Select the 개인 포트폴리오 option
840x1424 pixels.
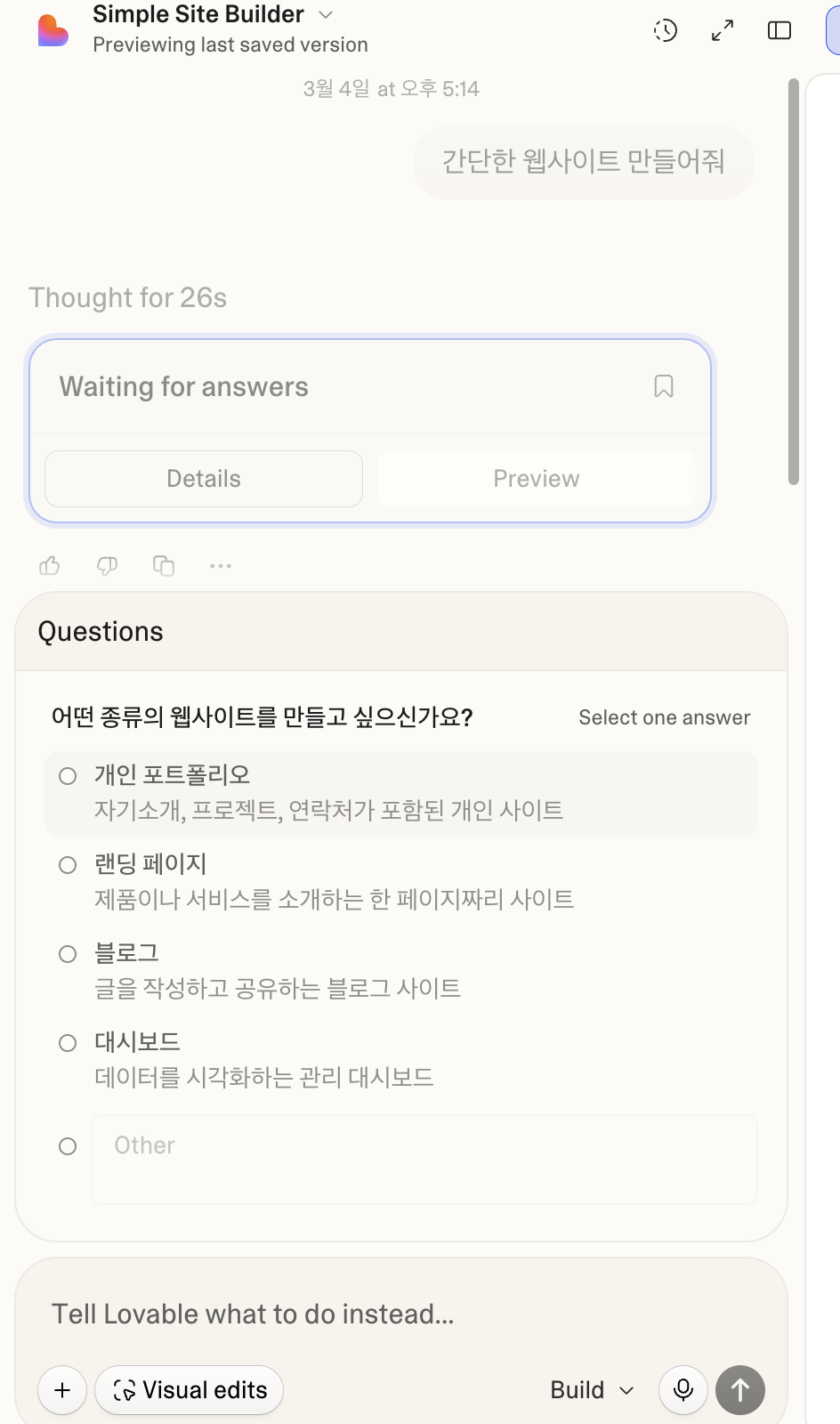tap(68, 776)
